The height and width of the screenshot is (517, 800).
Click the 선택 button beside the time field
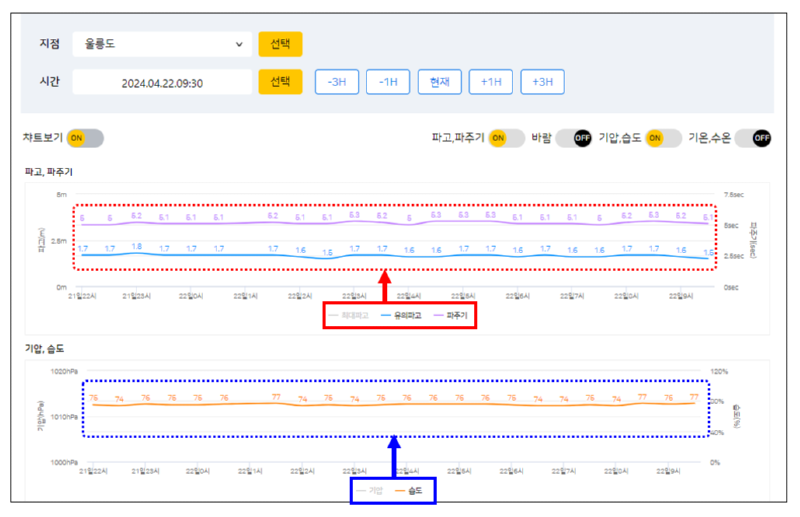pos(280,82)
